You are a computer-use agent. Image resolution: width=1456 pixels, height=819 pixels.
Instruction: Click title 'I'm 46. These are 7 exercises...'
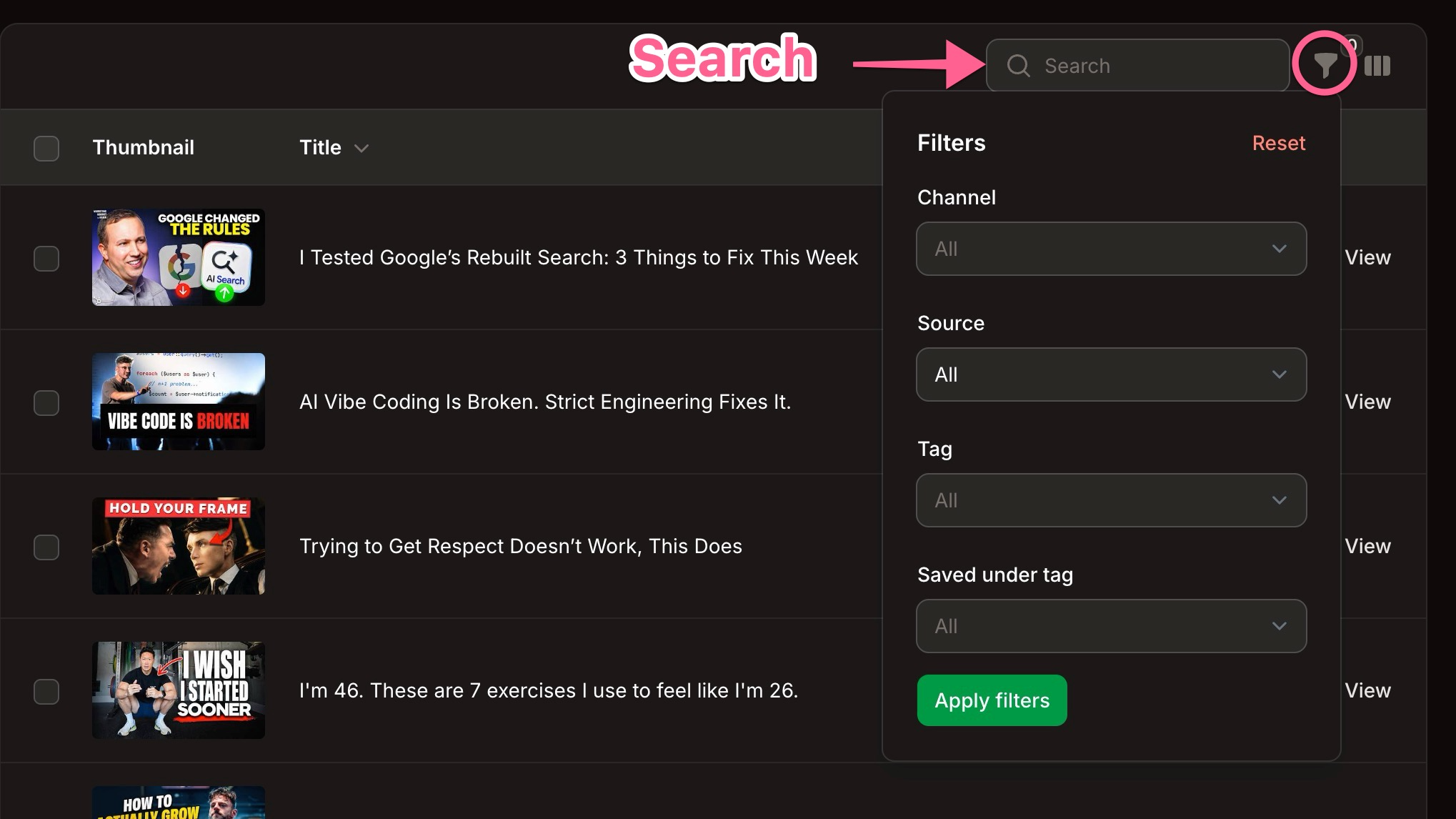[x=549, y=690]
